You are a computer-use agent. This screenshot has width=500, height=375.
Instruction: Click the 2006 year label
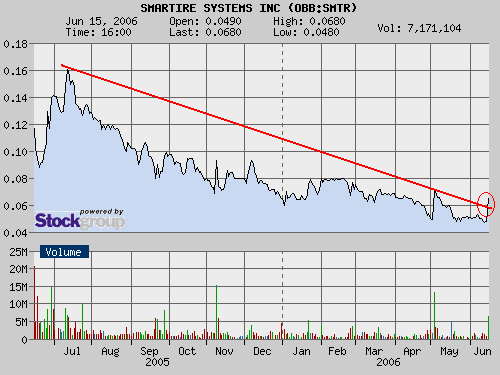tap(388, 362)
